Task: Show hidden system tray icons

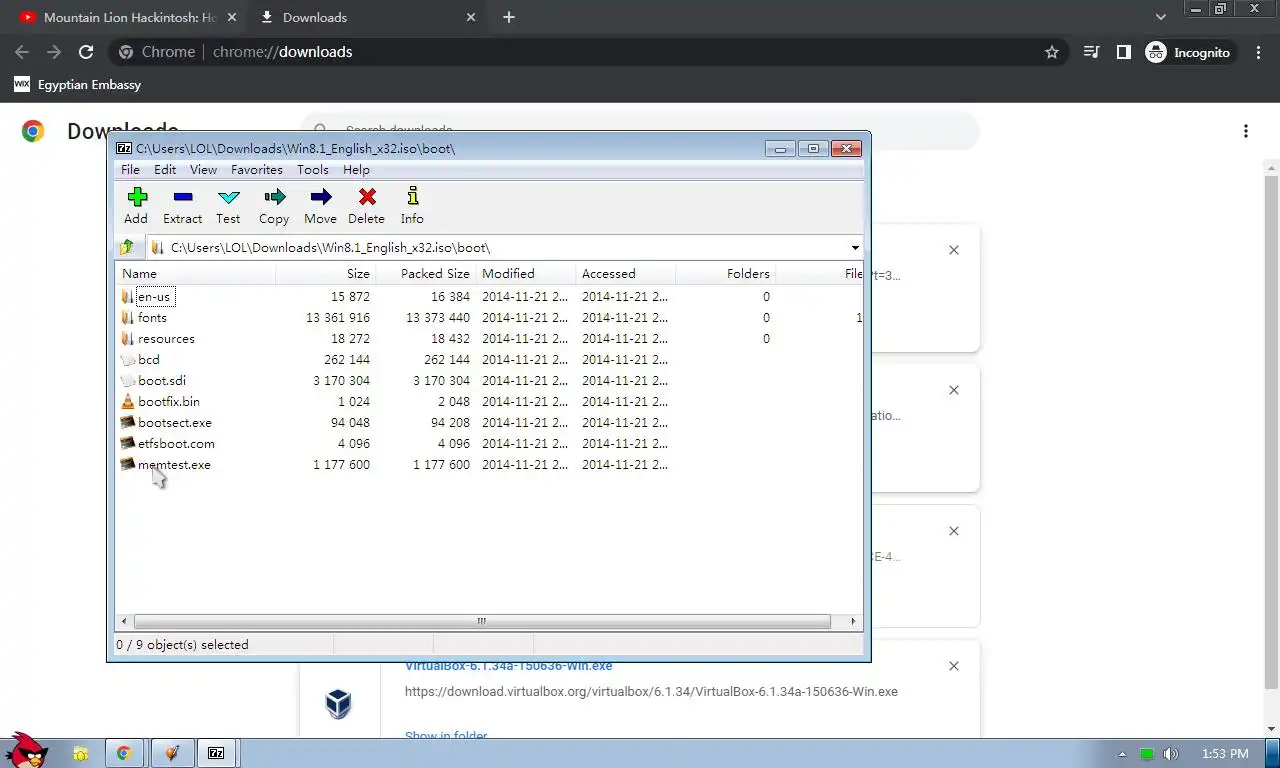Action: point(1122,754)
